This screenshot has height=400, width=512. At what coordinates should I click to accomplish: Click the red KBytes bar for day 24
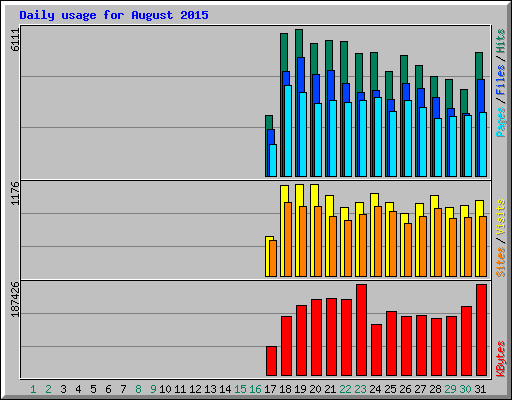[376, 350]
